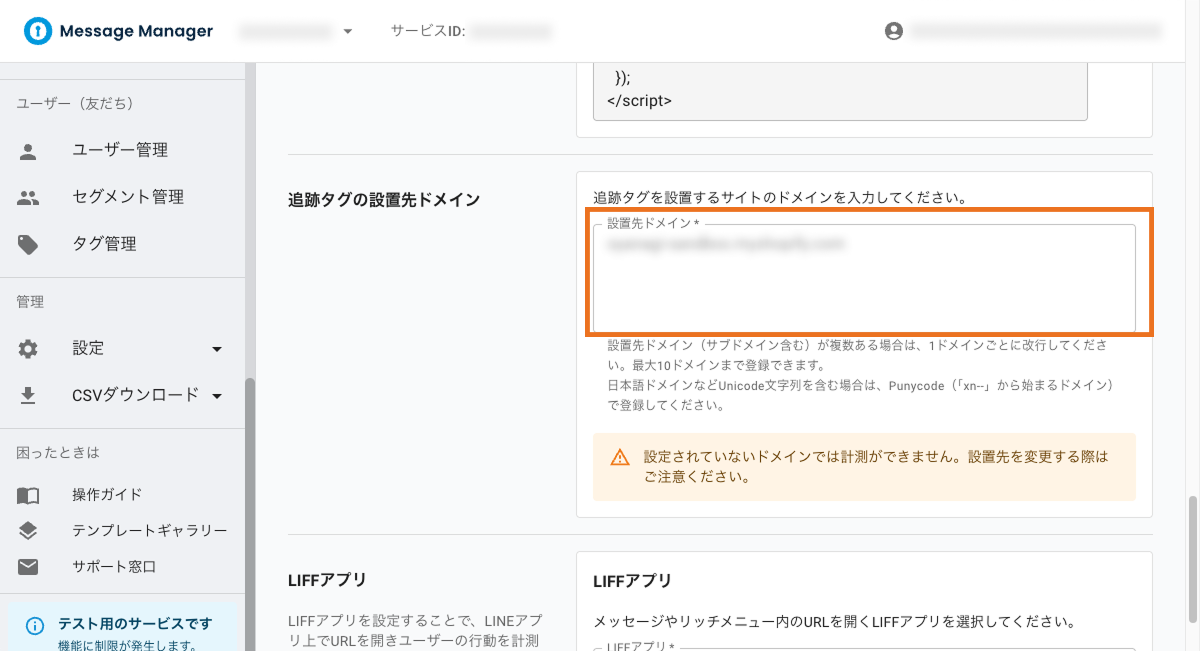Viewport: 1200px width, 651px height.
Task: Click the 追跡タグの設置先ドメイン heading
Action: click(x=384, y=199)
